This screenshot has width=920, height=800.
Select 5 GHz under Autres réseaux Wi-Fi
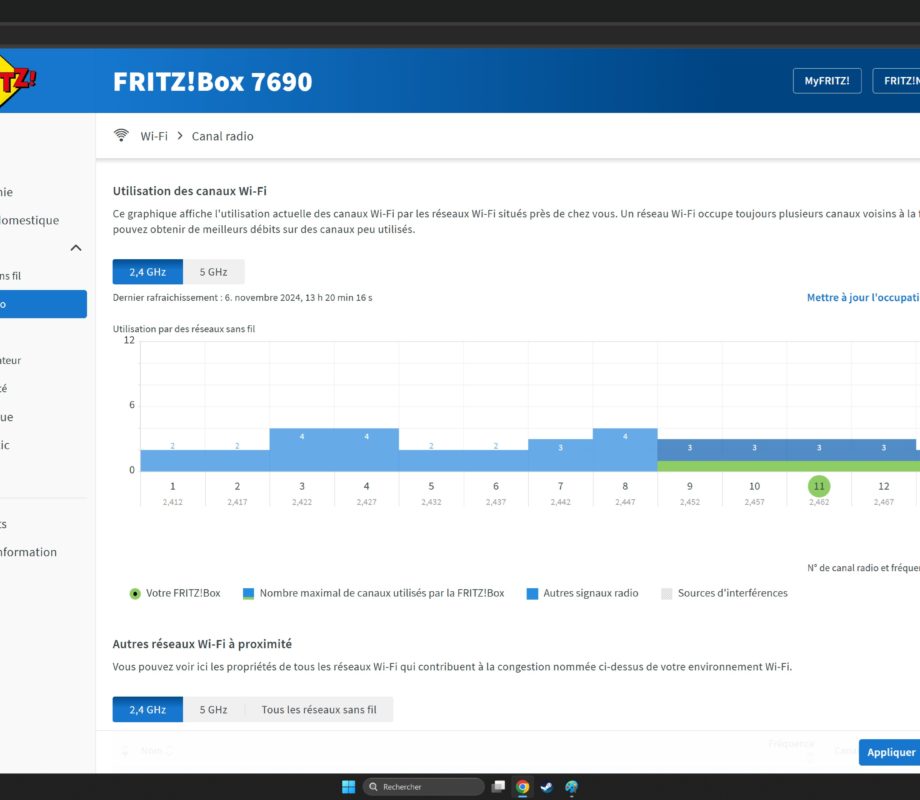coord(214,710)
